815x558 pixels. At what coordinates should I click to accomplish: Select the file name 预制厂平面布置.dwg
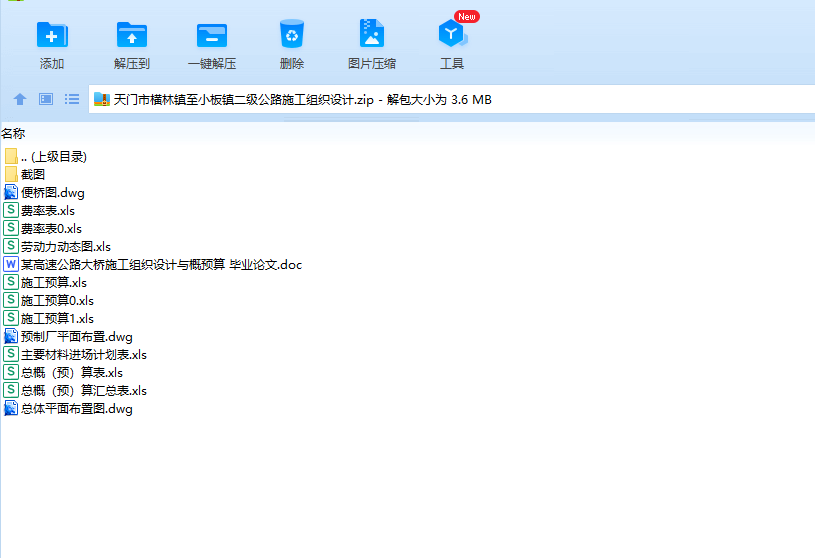click(77, 337)
